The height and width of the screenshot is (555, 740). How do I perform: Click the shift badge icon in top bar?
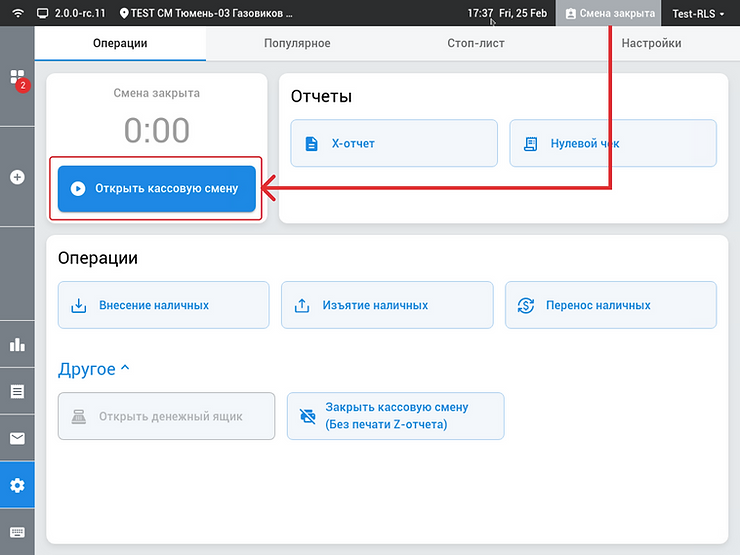[571, 14]
